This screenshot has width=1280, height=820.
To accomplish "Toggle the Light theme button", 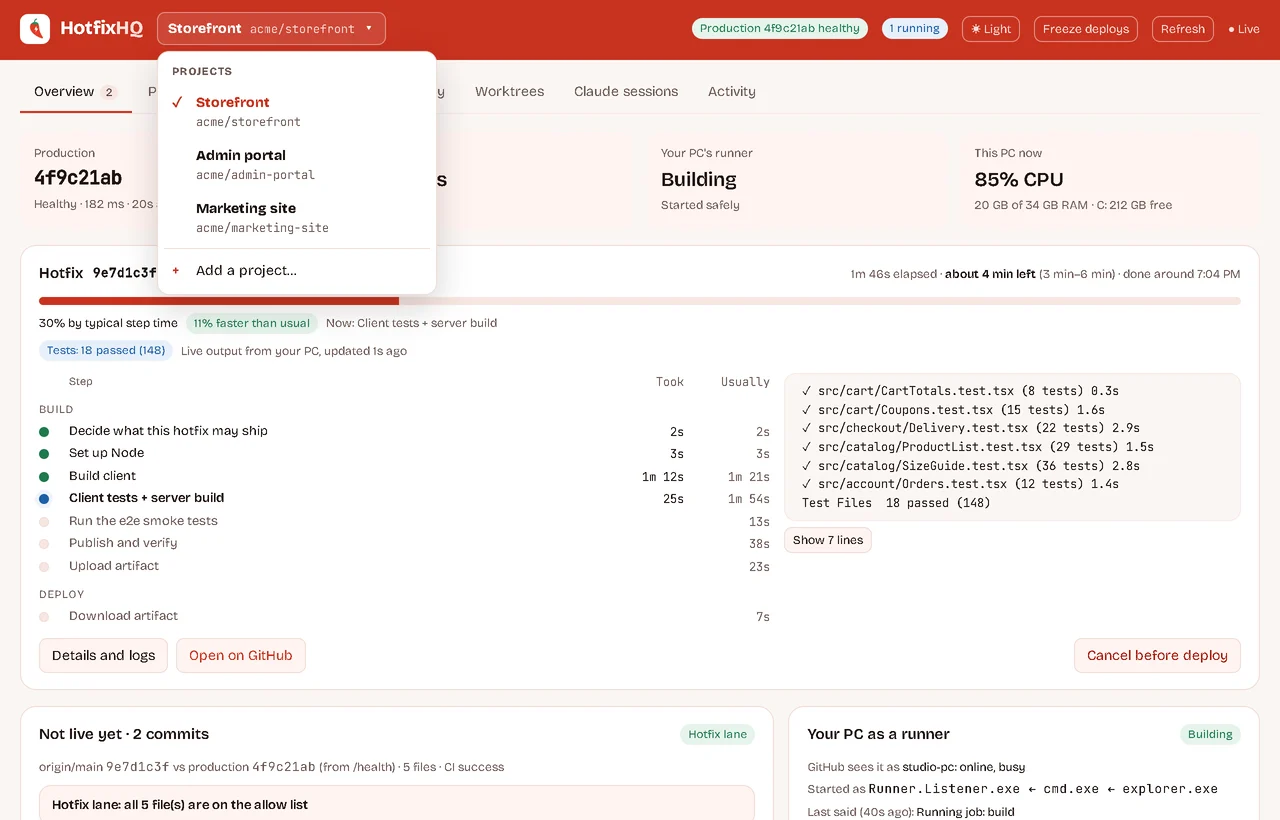I will (x=991, y=29).
